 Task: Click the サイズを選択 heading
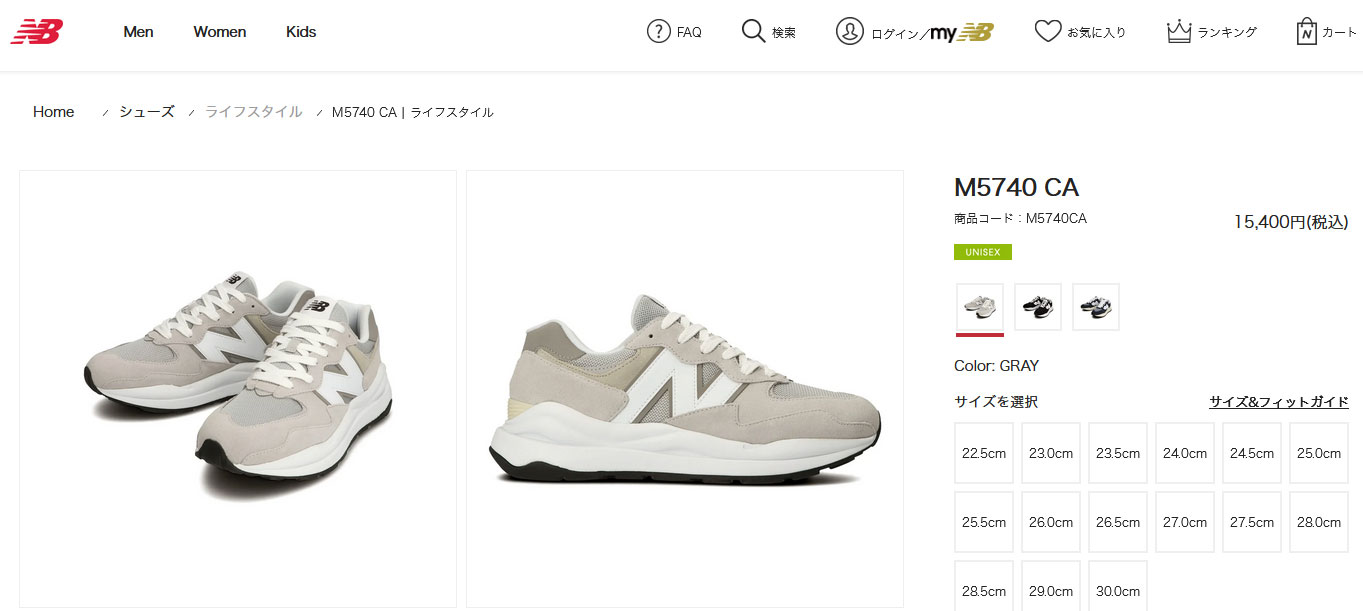[996, 402]
